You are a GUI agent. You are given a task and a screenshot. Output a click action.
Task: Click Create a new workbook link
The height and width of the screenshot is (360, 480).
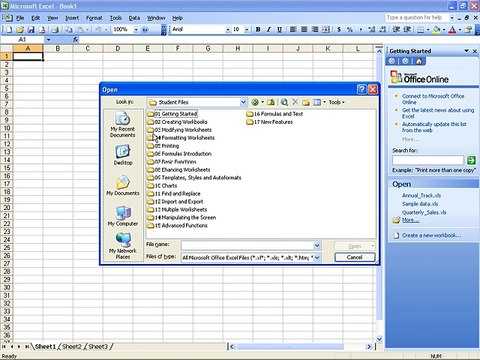point(432,235)
